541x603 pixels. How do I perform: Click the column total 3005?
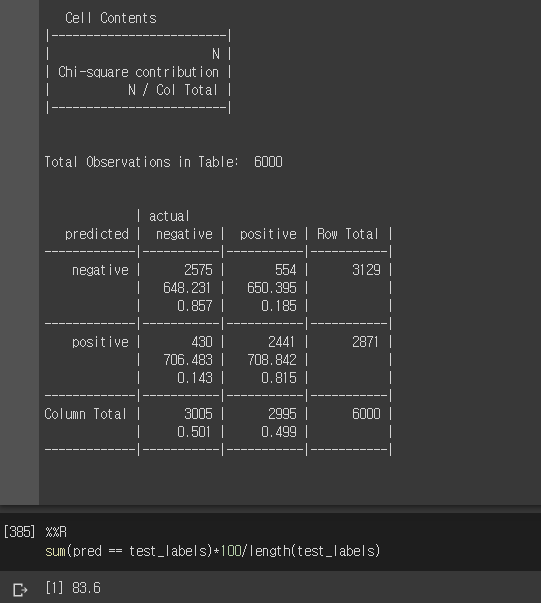(x=198, y=414)
